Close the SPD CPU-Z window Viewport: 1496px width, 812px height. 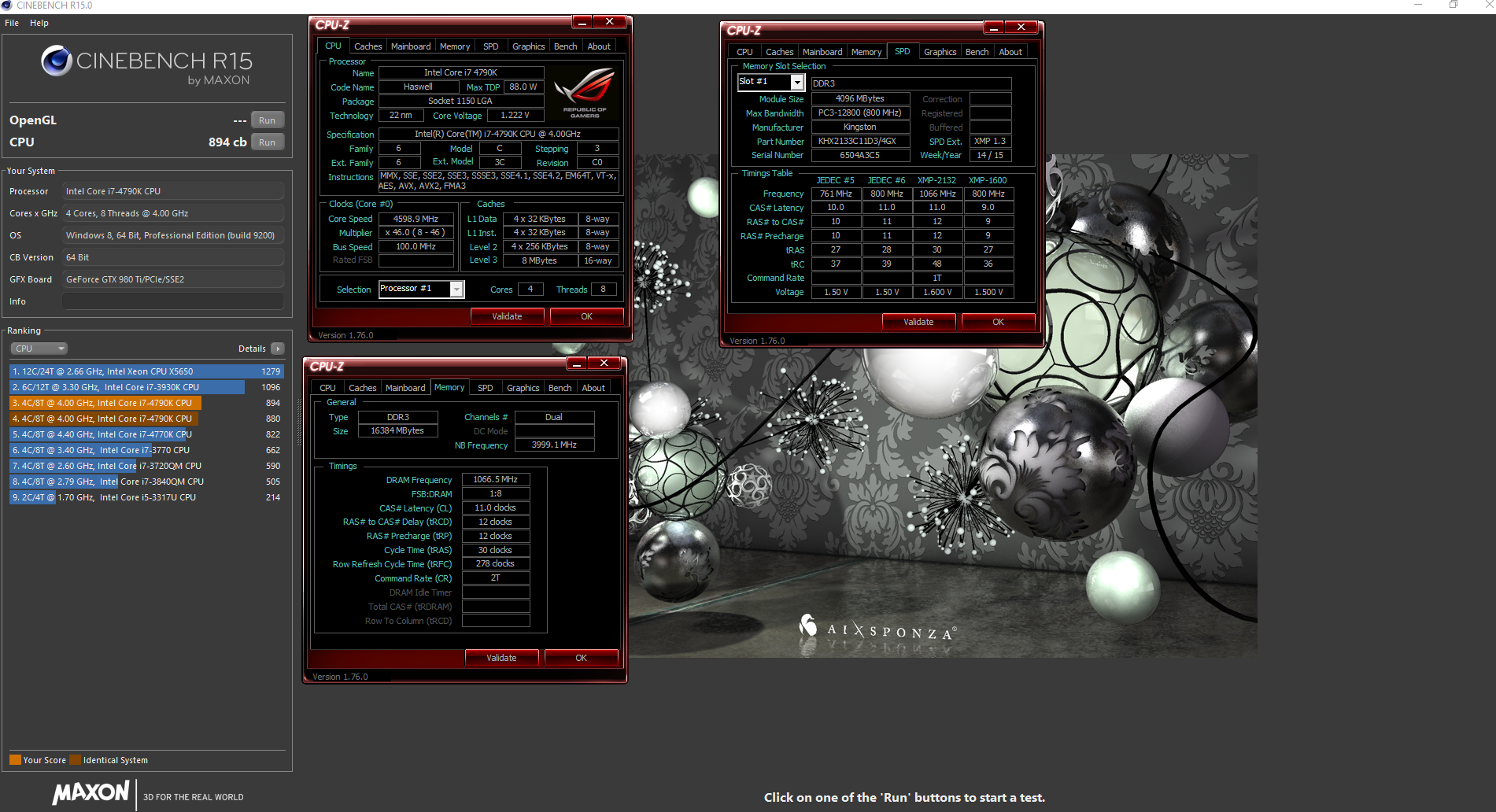click(x=1021, y=28)
